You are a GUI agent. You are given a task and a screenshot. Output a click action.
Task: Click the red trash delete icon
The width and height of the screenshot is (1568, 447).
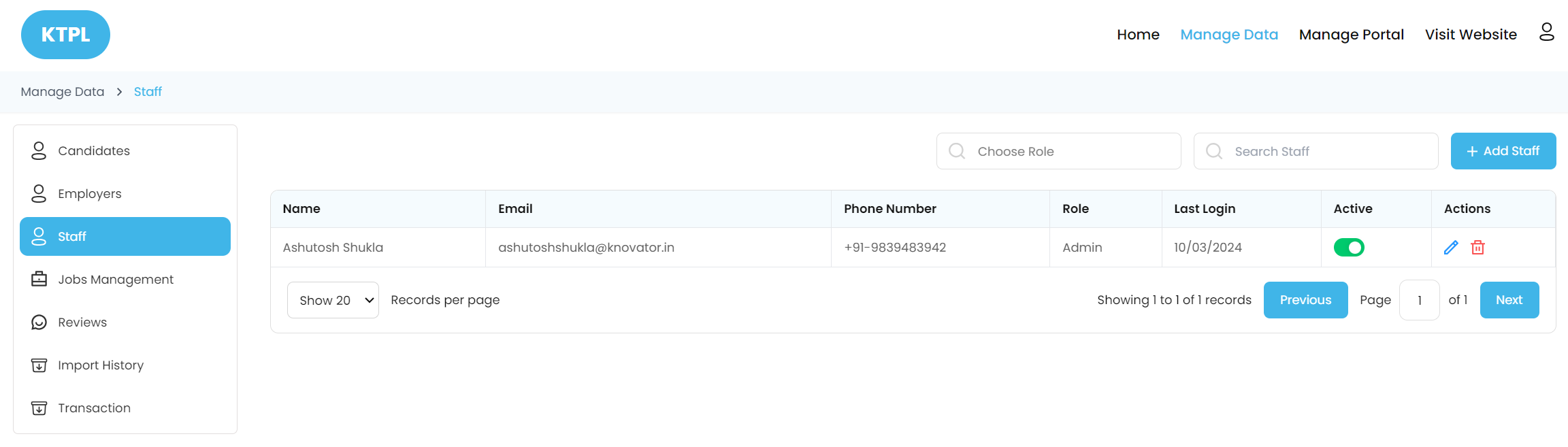tap(1477, 248)
